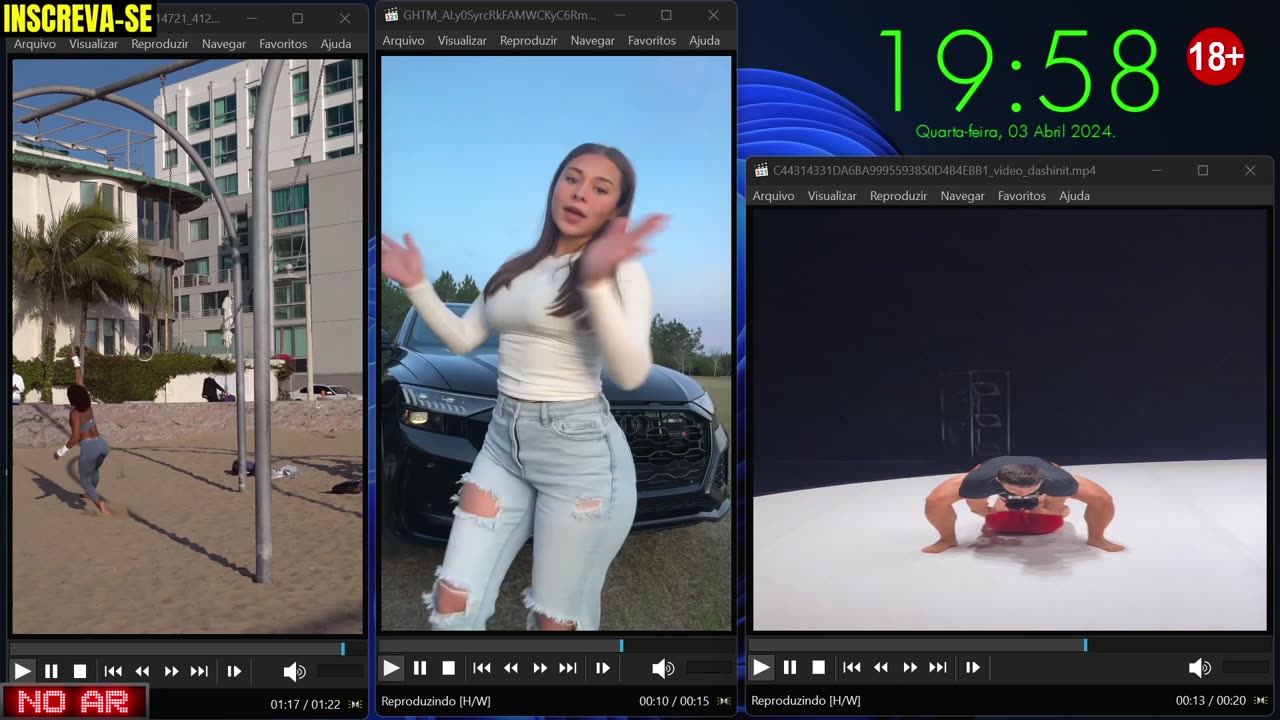Image resolution: width=1280 pixels, height=720 pixels.
Task: Pause the video in the GHTM_ALy0 window
Action: click(x=420, y=667)
